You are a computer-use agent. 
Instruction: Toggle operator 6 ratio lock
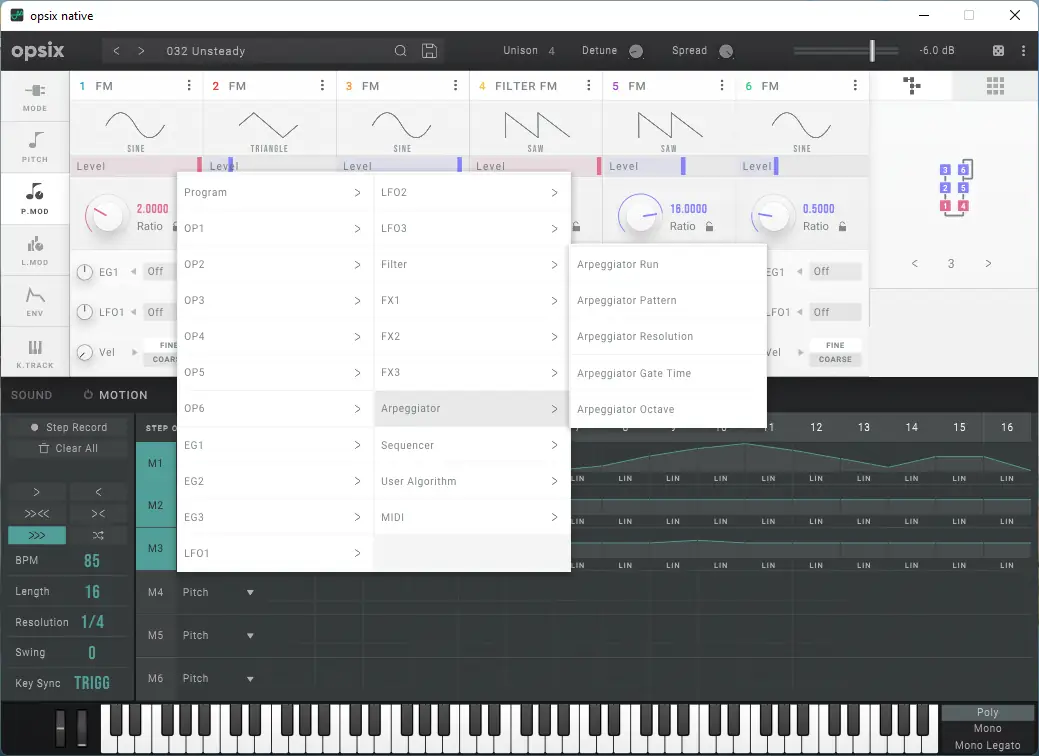pos(842,227)
